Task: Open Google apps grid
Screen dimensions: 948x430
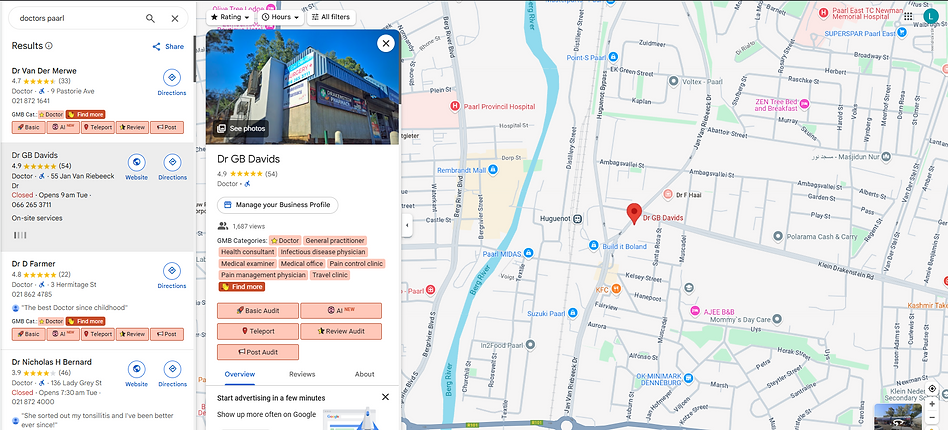Action: (x=908, y=17)
